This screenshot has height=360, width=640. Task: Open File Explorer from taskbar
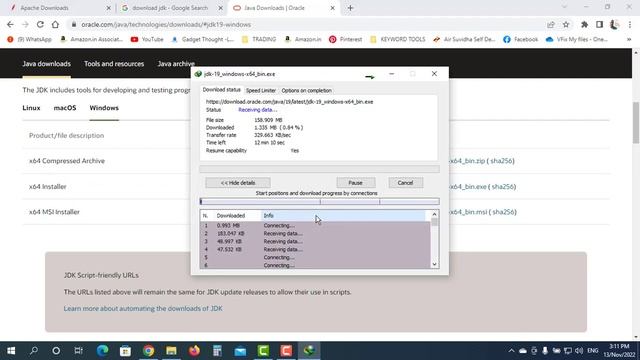point(171,351)
